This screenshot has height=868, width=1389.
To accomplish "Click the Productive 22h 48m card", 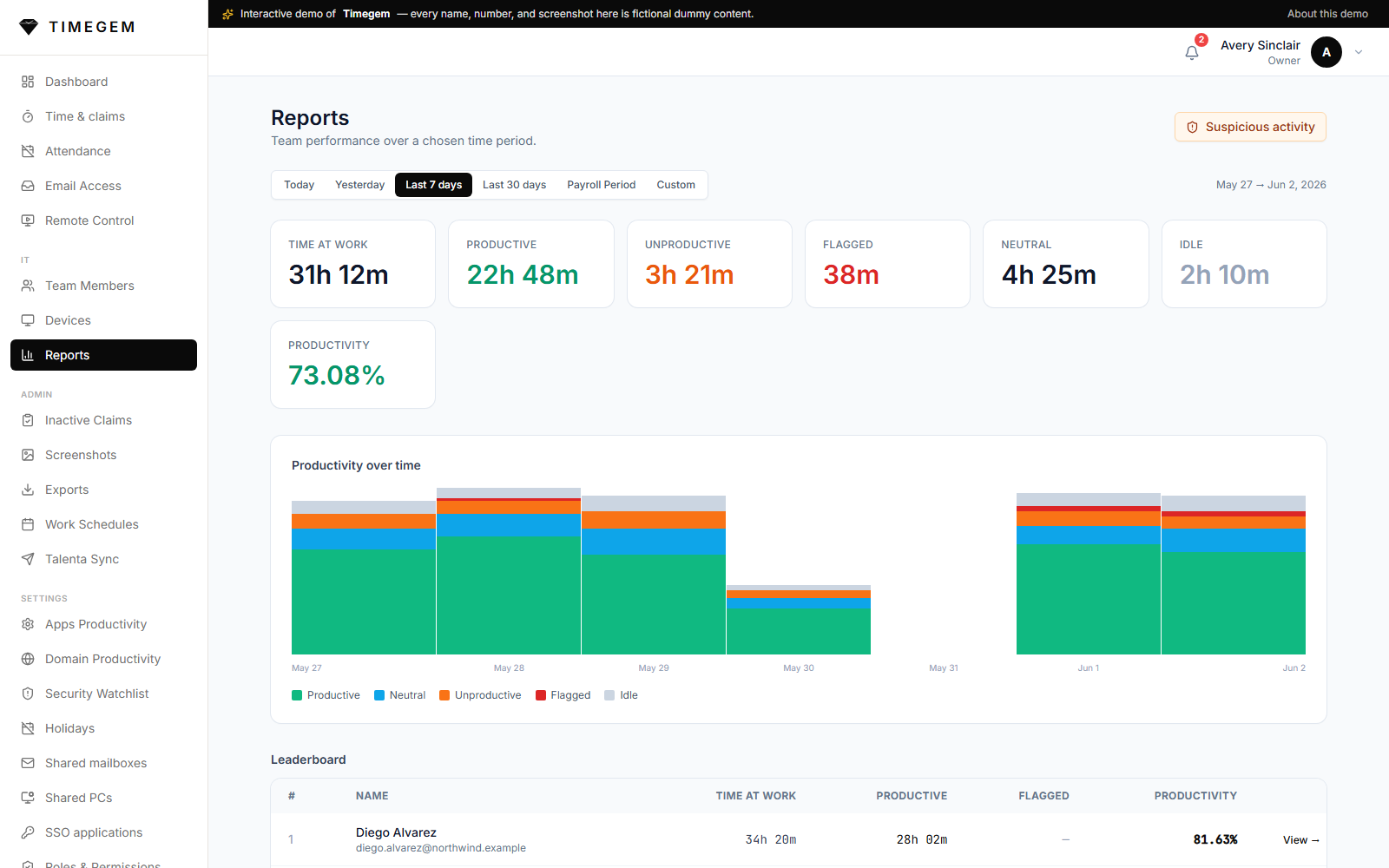I will [x=531, y=264].
